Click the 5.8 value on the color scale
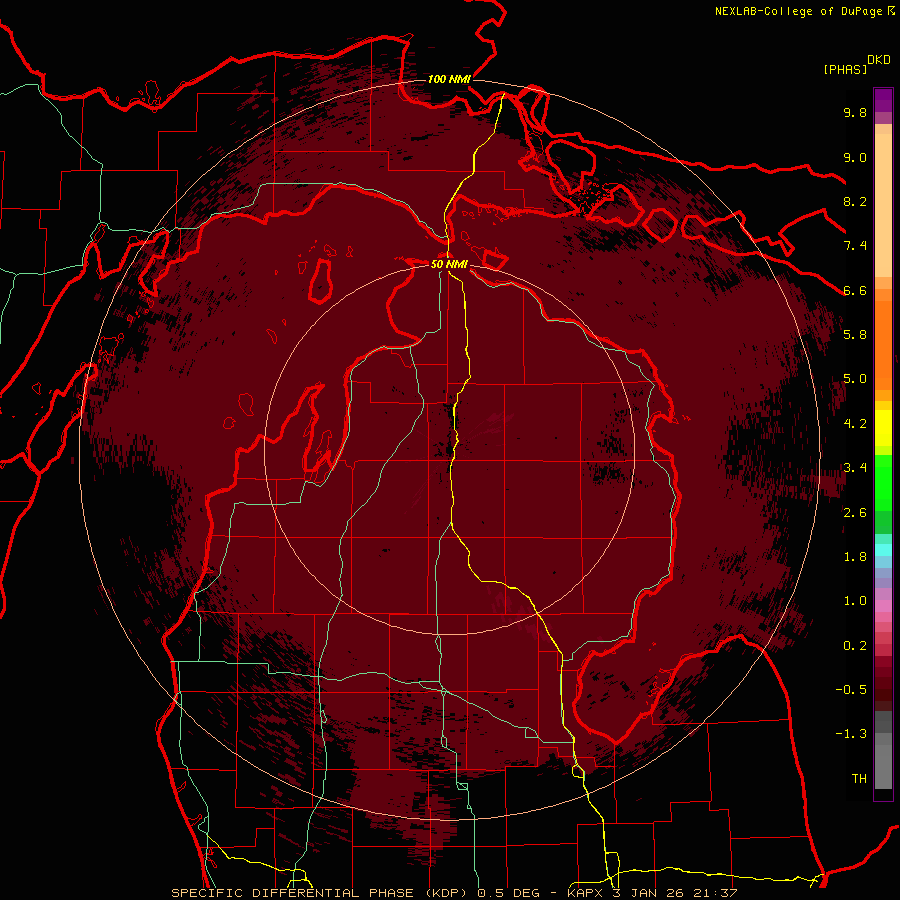The width and height of the screenshot is (900, 900). tap(855, 335)
